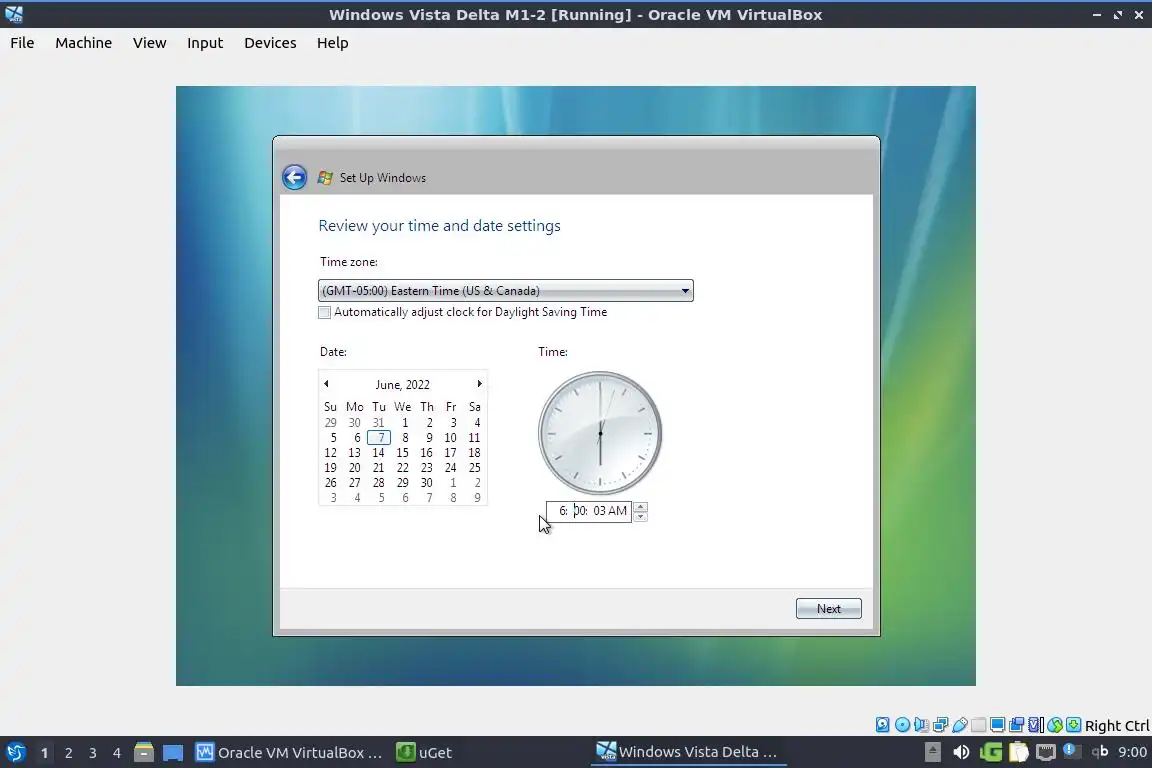Select June 18 in the calendar

[x=474, y=453]
